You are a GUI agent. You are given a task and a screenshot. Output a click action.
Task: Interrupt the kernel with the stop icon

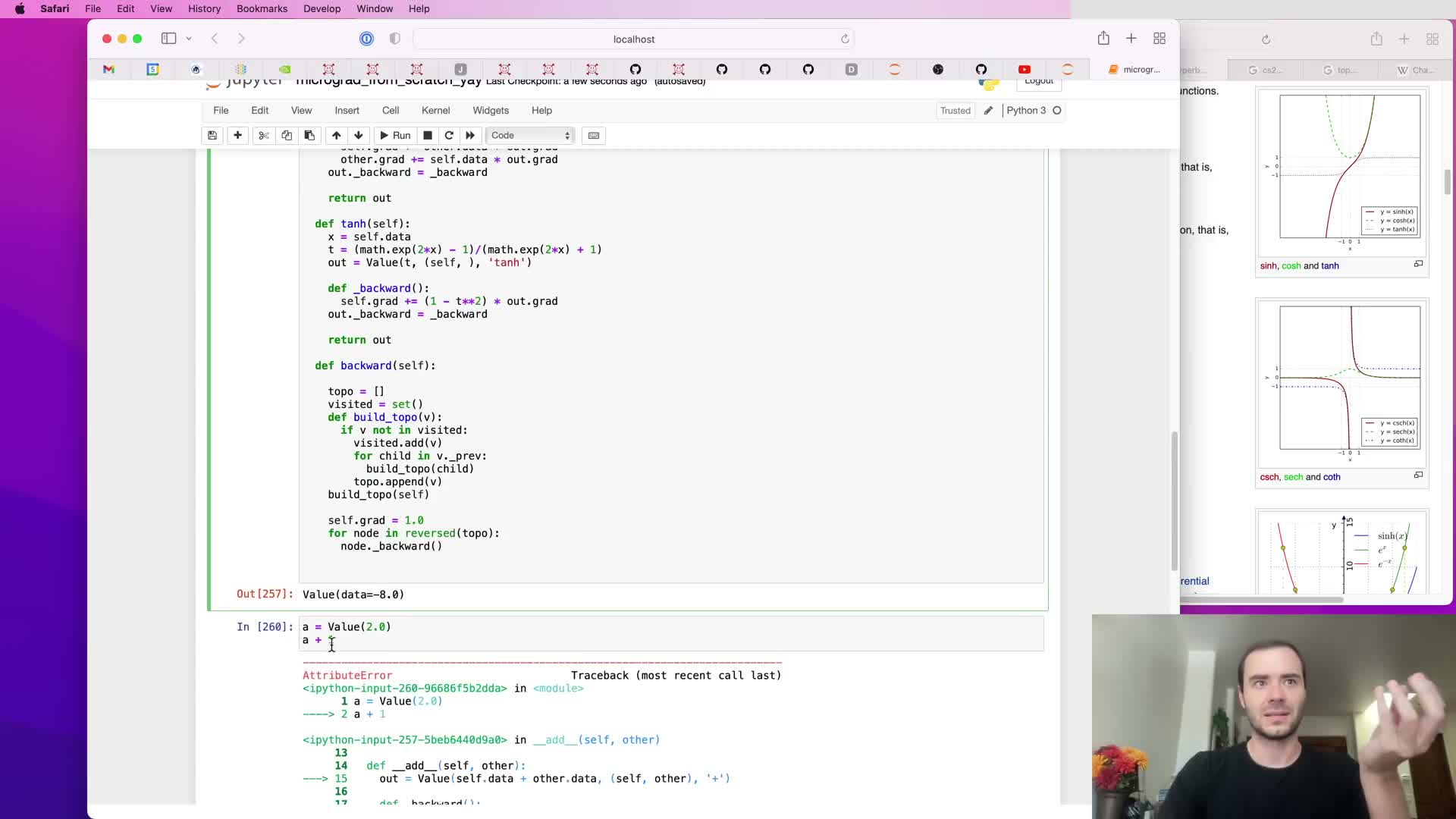tap(428, 135)
